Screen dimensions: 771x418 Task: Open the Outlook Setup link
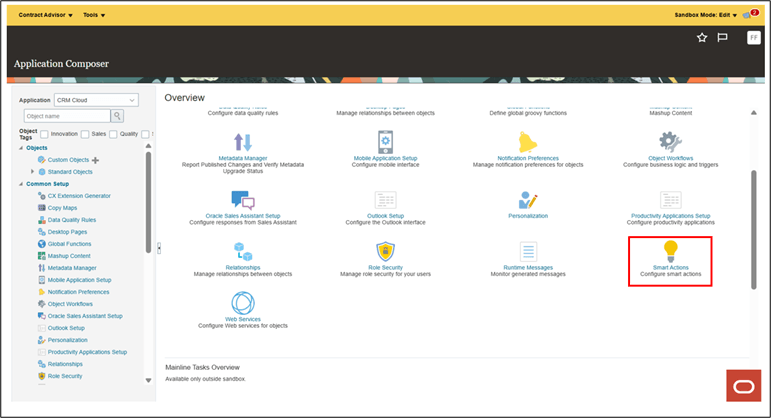(x=386, y=216)
